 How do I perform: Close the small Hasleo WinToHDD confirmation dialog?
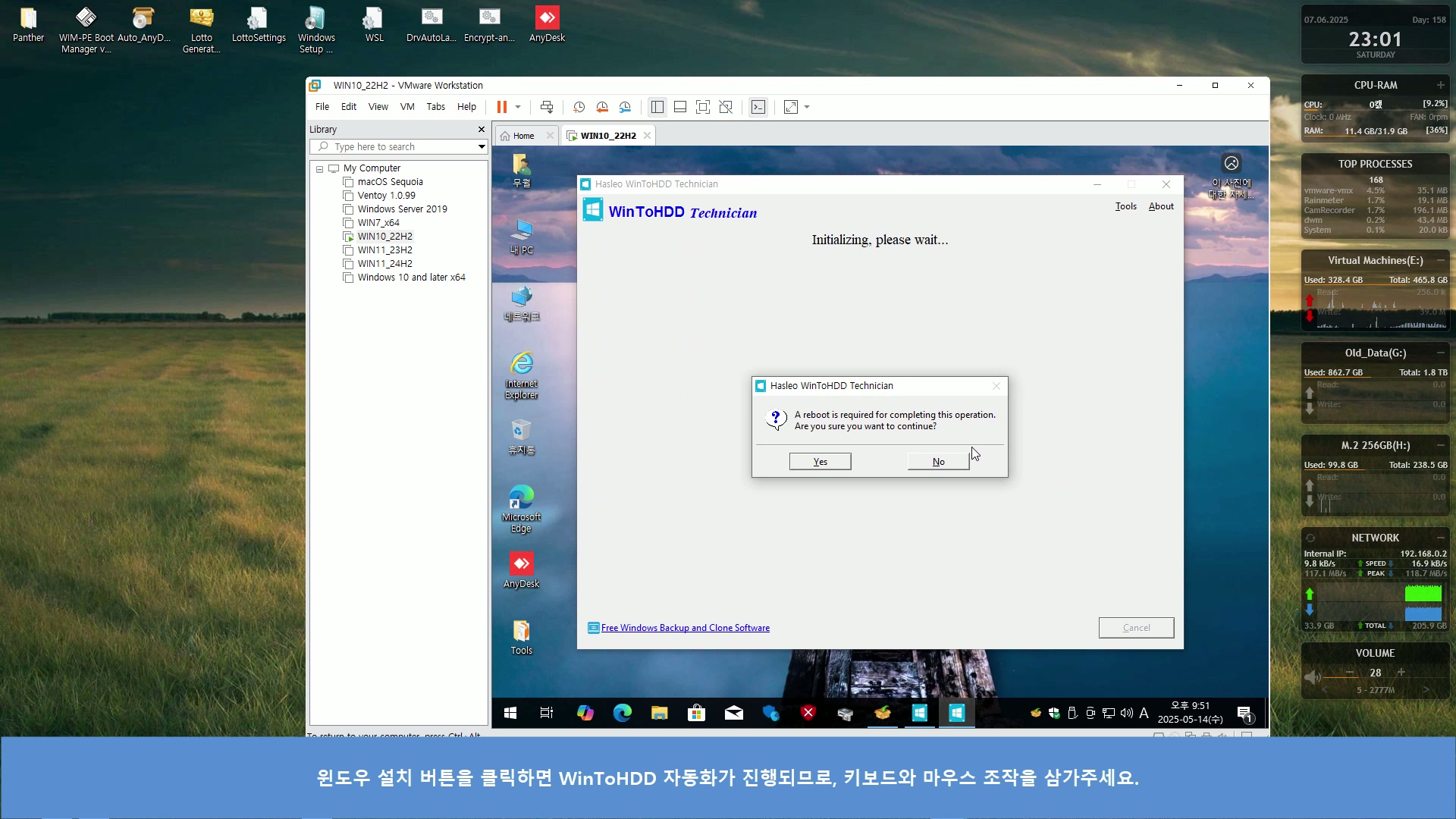pos(996,386)
